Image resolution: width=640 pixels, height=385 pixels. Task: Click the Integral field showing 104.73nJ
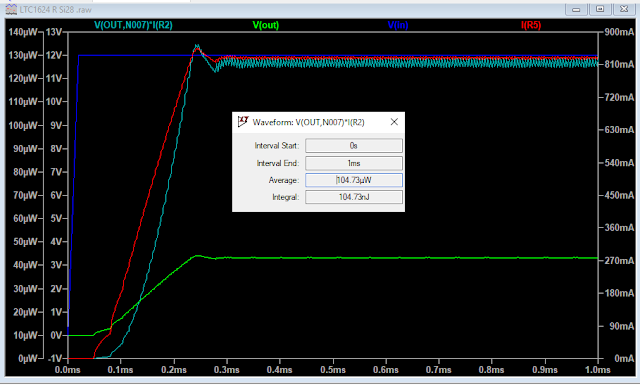pos(354,197)
